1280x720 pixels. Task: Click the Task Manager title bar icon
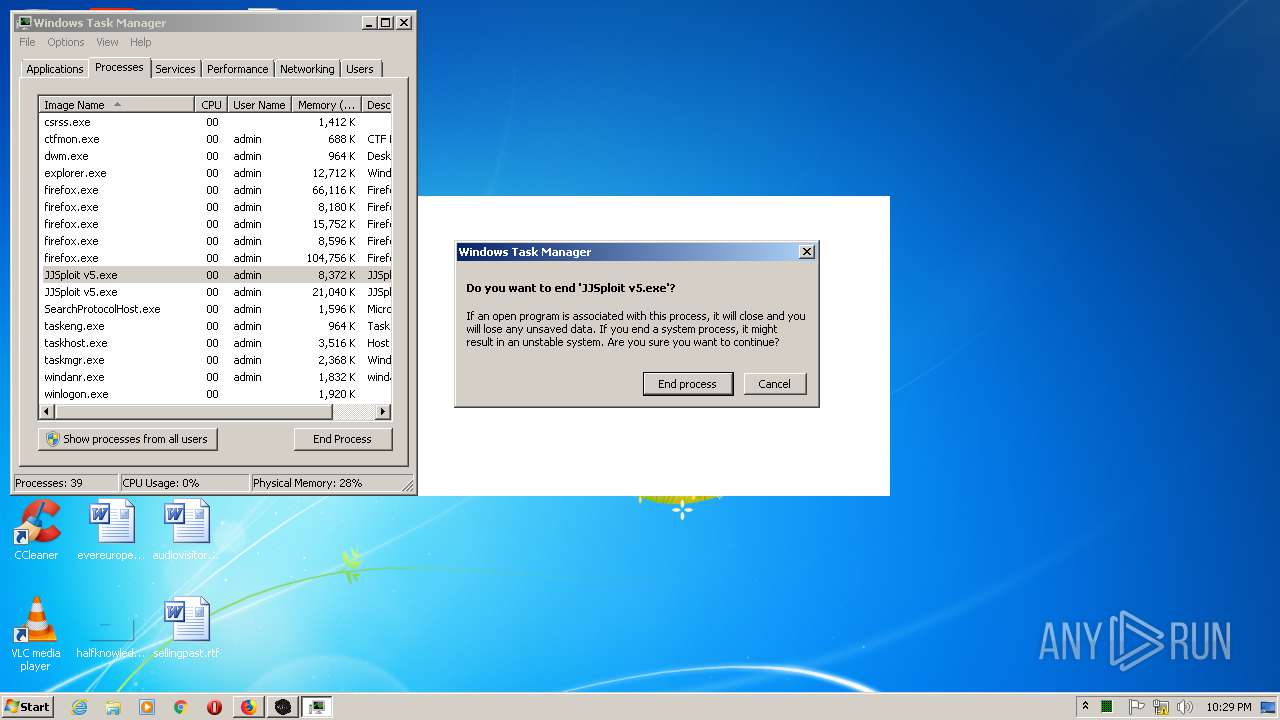[24, 22]
